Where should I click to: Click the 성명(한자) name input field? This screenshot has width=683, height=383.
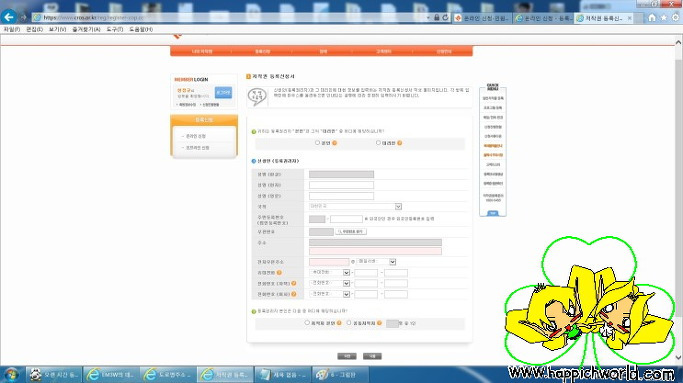(341, 185)
